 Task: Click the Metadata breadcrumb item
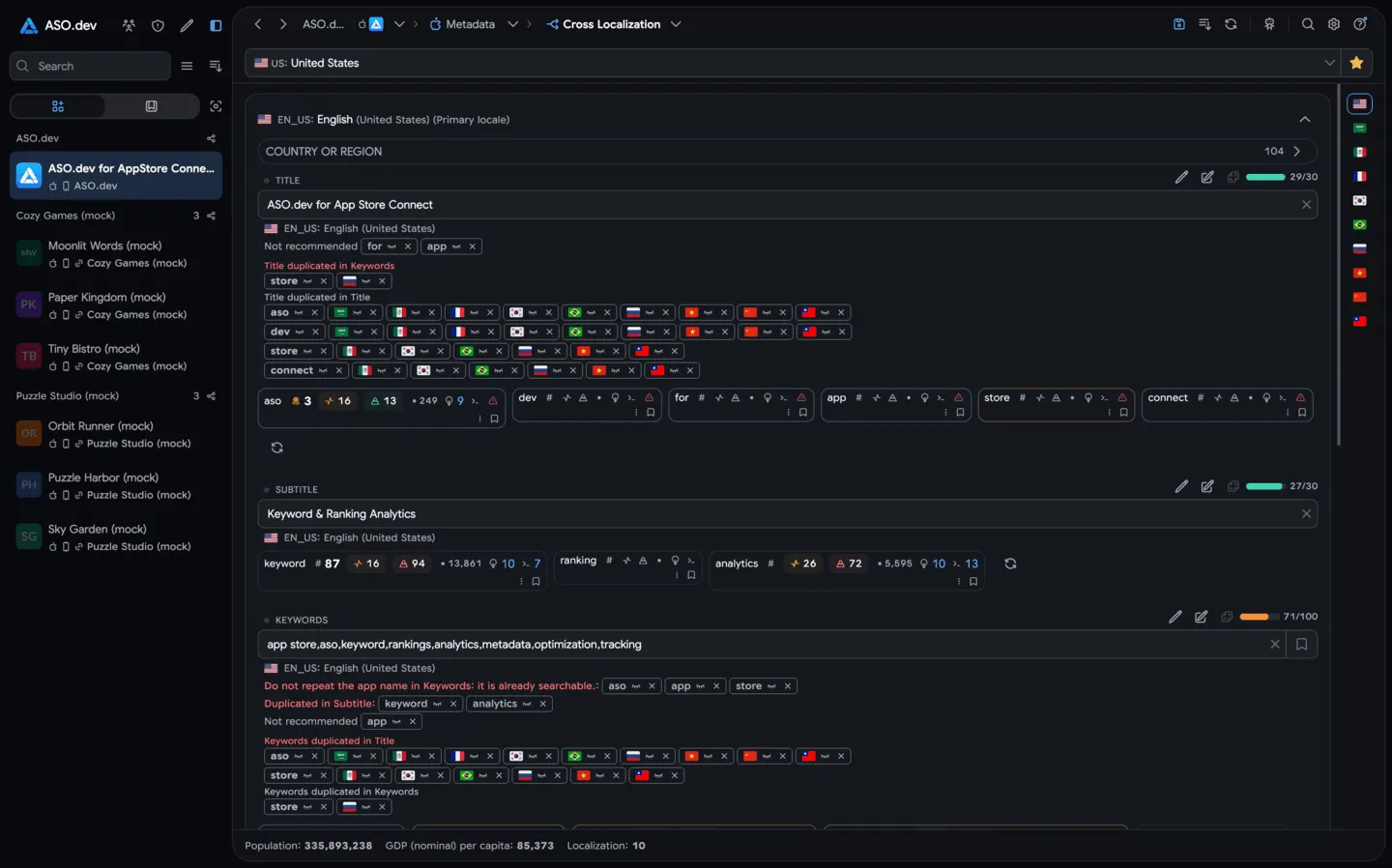pyautogui.click(x=462, y=24)
